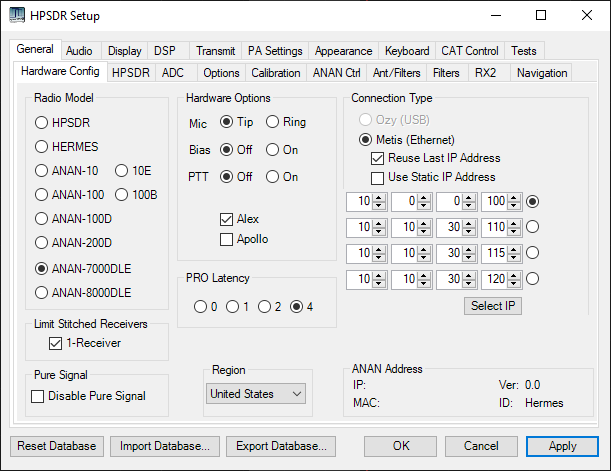
Task: Enable the Apollo hardware option
Action: [226, 239]
